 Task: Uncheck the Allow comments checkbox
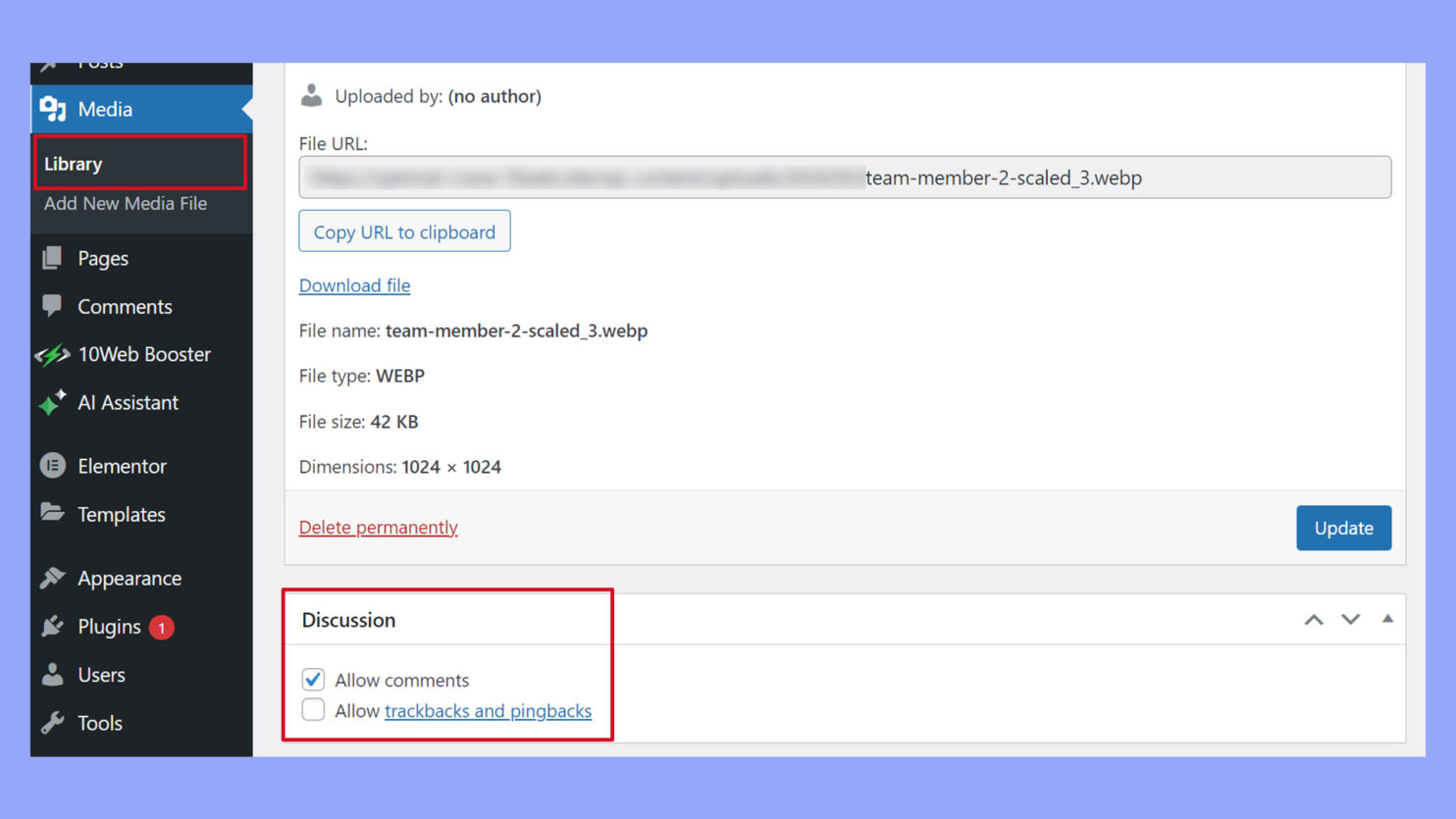tap(313, 679)
